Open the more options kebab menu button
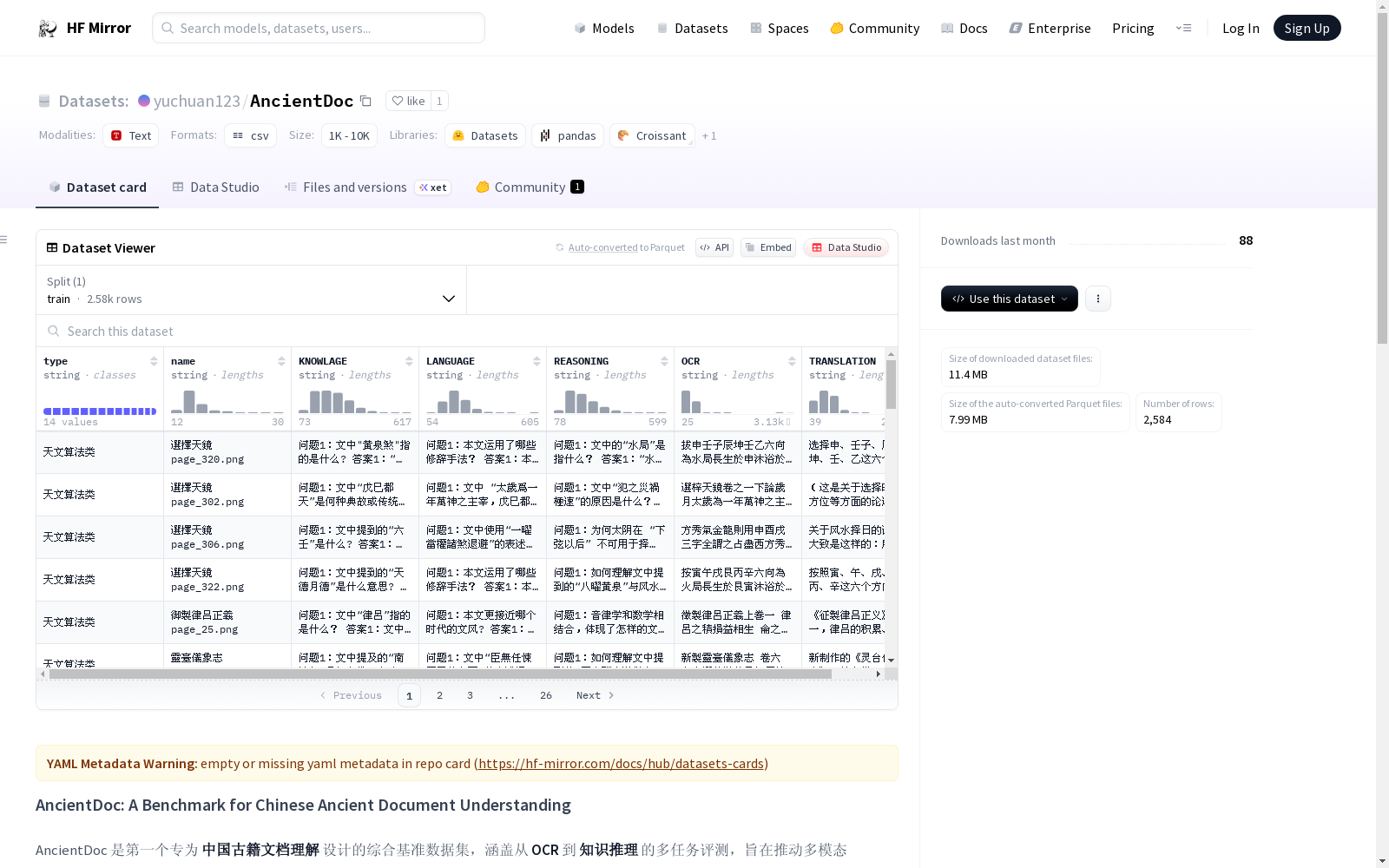The image size is (1389, 868). point(1098,299)
